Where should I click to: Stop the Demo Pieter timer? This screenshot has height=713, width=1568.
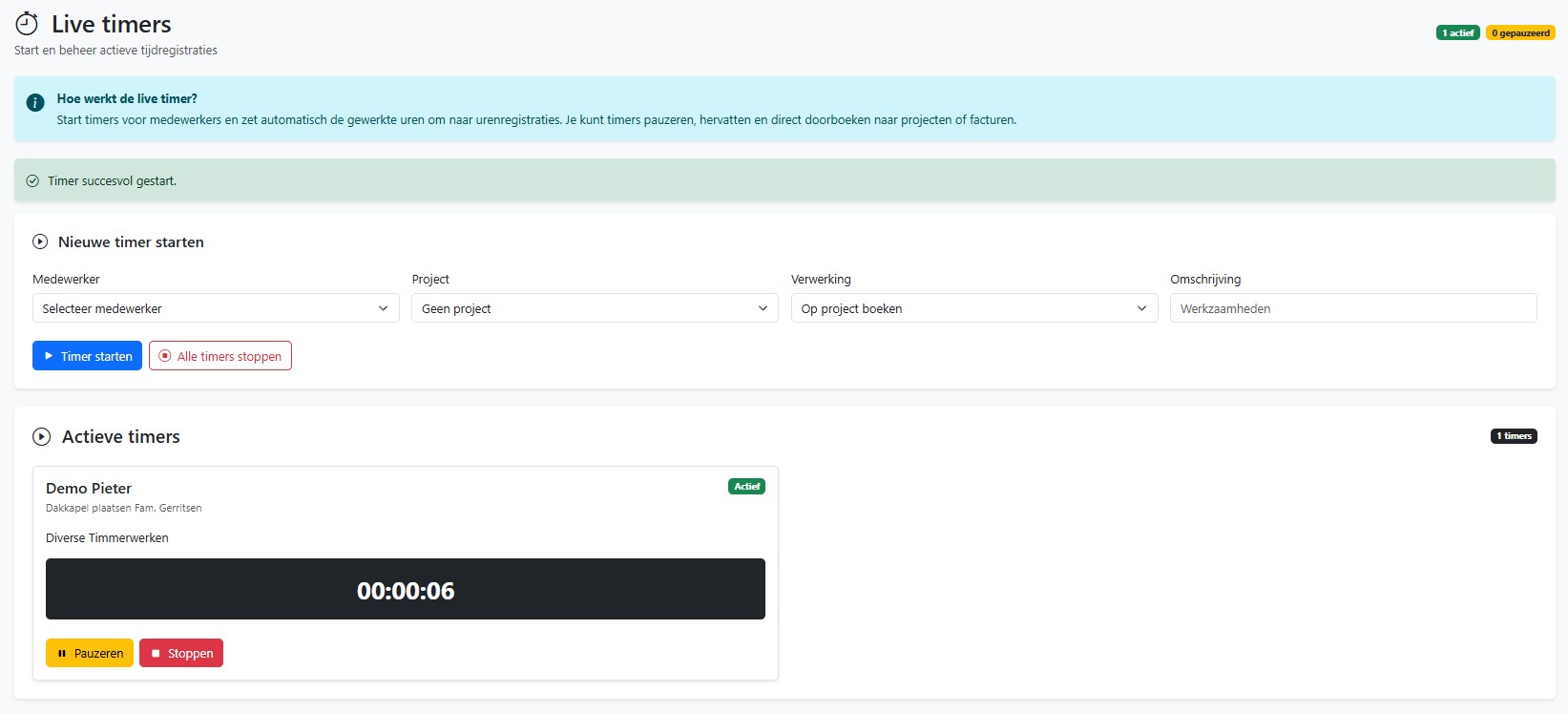pyautogui.click(x=181, y=654)
